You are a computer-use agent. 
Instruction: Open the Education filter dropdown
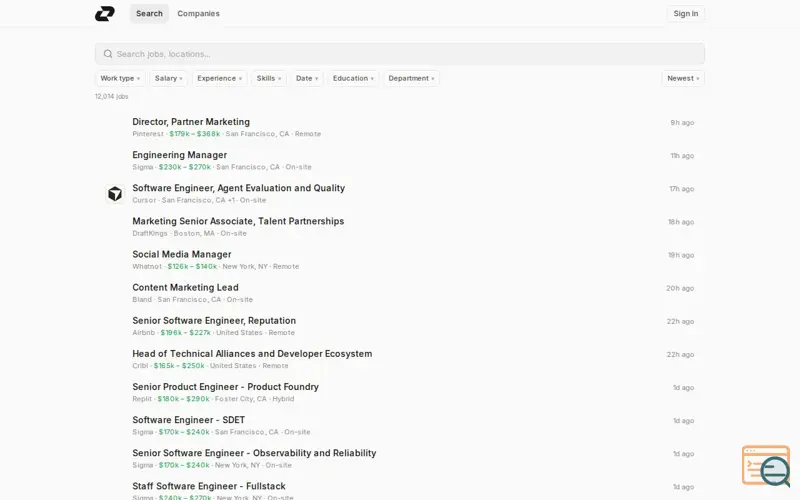[353, 78]
